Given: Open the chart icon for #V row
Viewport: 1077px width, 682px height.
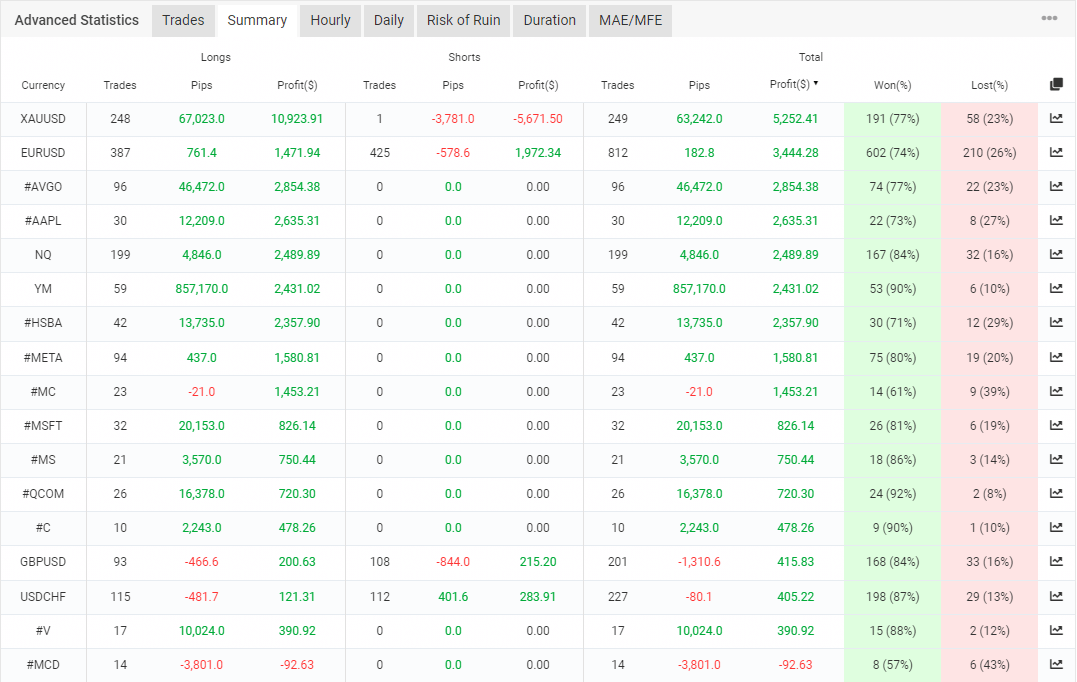Looking at the screenshot, I should [x=1056, y=630].
